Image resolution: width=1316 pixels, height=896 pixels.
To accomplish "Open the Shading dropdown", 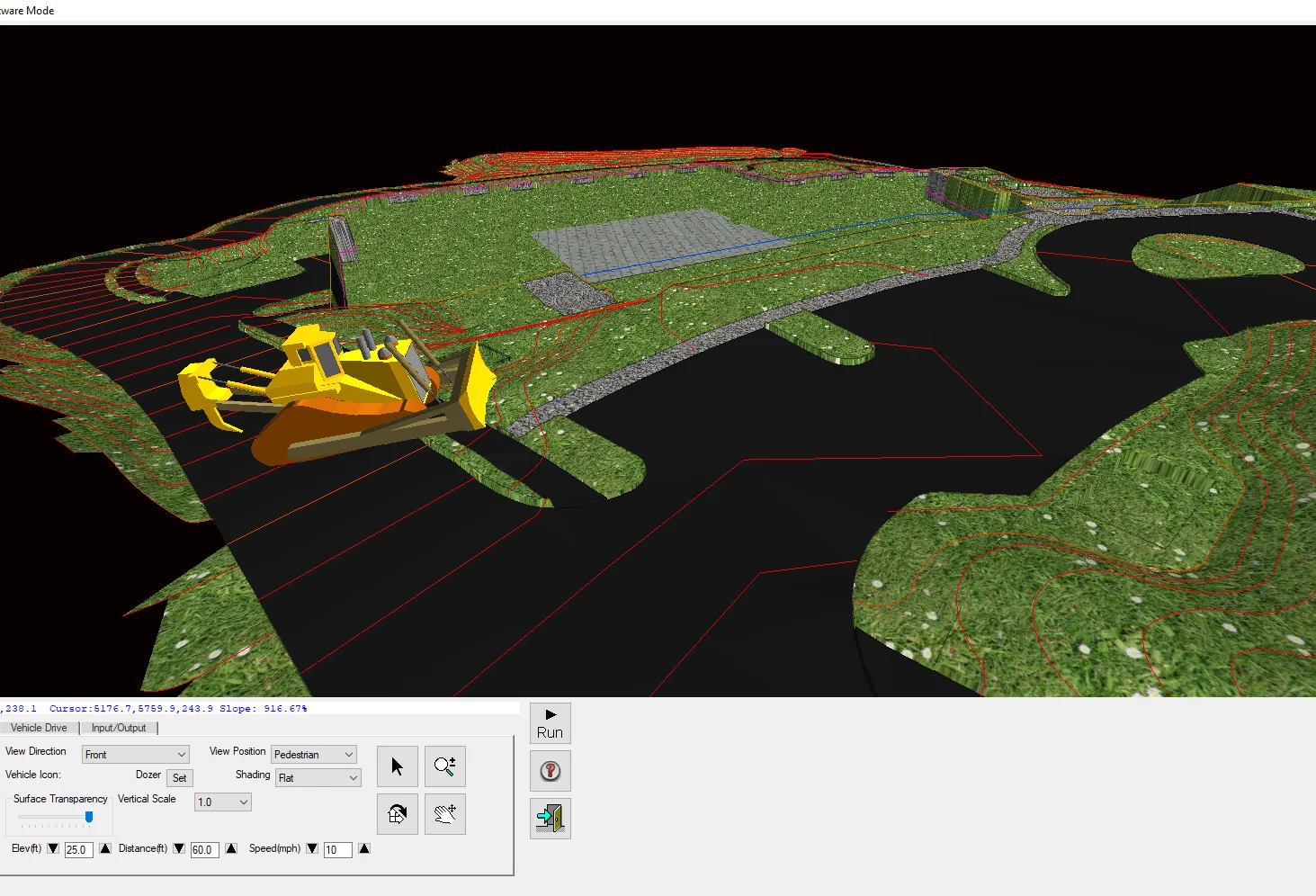I will 318,778.
